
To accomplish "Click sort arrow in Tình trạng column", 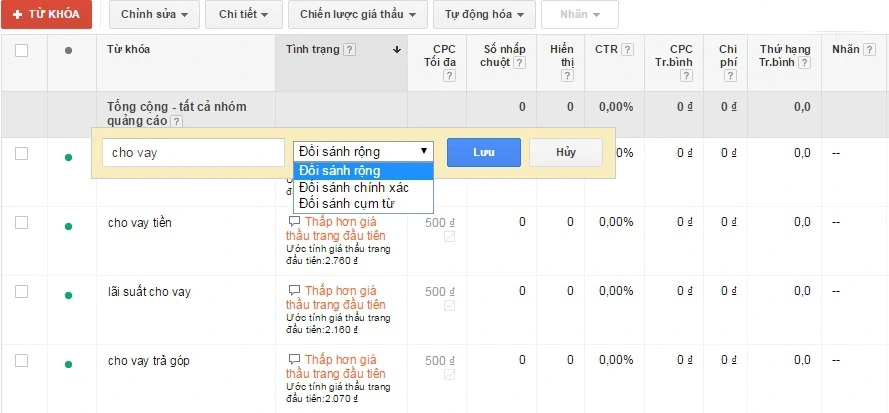I will [x=397, y=49].
